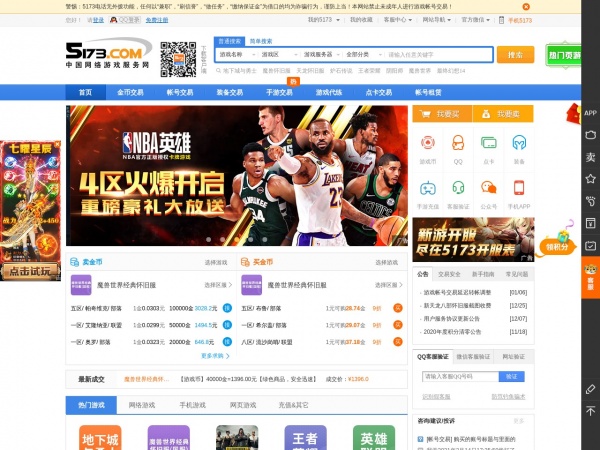The image size is (600, 450).
Task: Click the shopping bag sidebar icon
Action: [590, 135]
